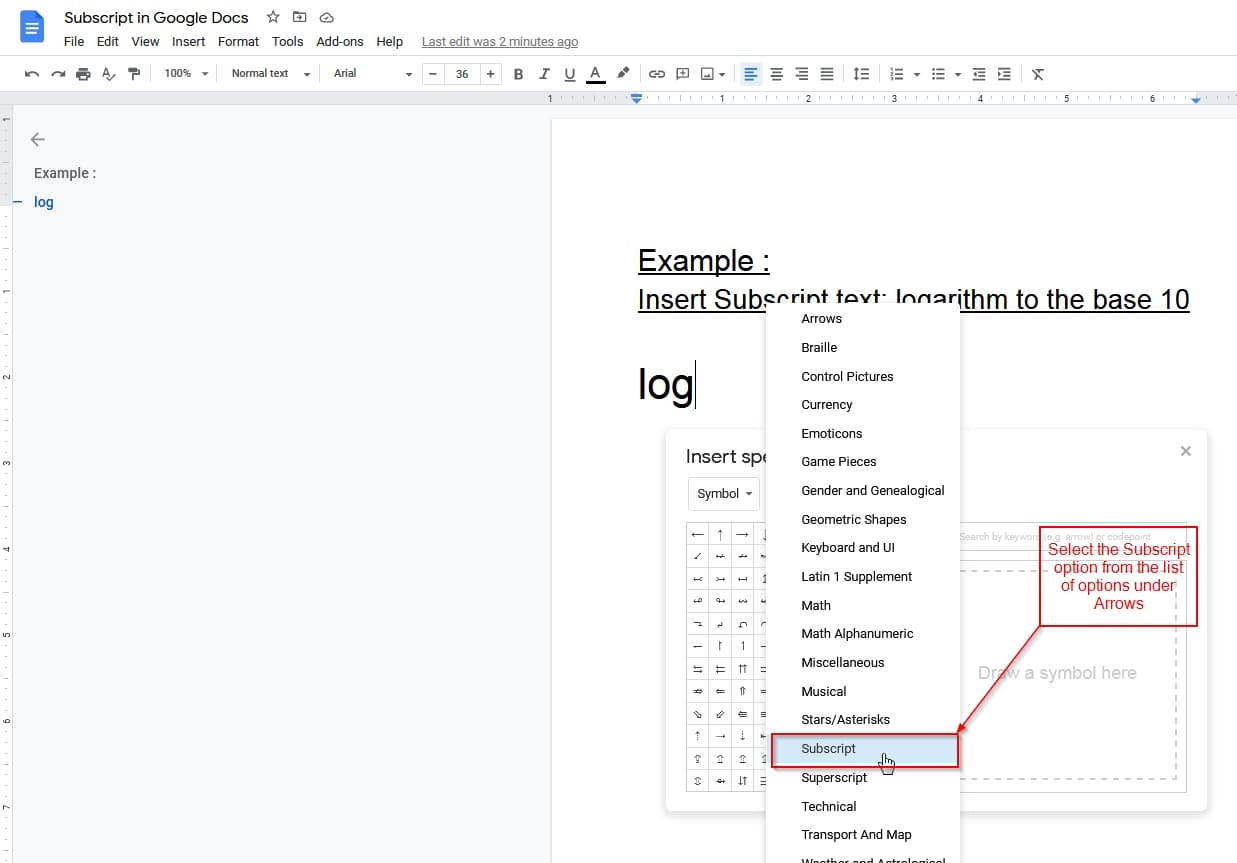This screenshot has width=1237, height=863.
Task: Collapse the outline with the back arrow
Action: [37, 139]
